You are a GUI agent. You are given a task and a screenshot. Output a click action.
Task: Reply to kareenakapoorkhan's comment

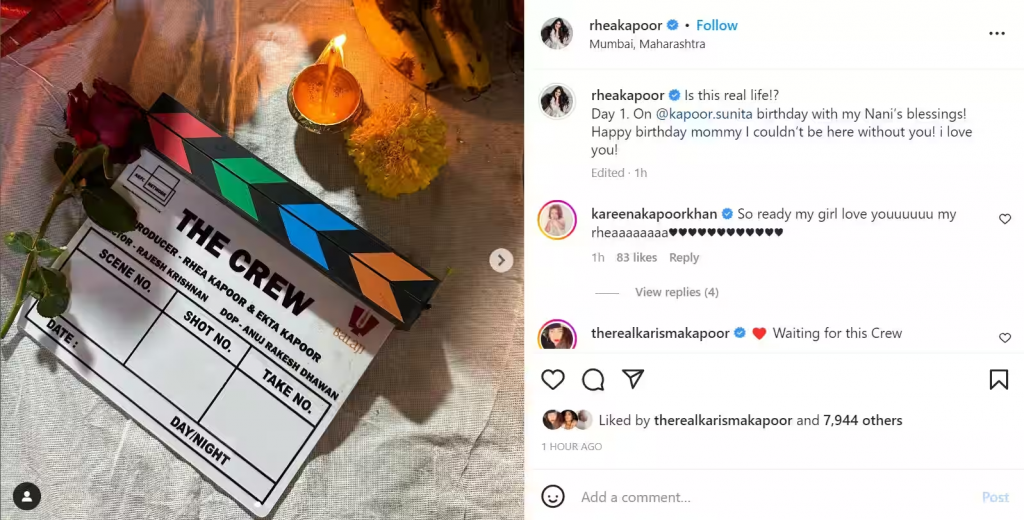[x=684, y=257]
